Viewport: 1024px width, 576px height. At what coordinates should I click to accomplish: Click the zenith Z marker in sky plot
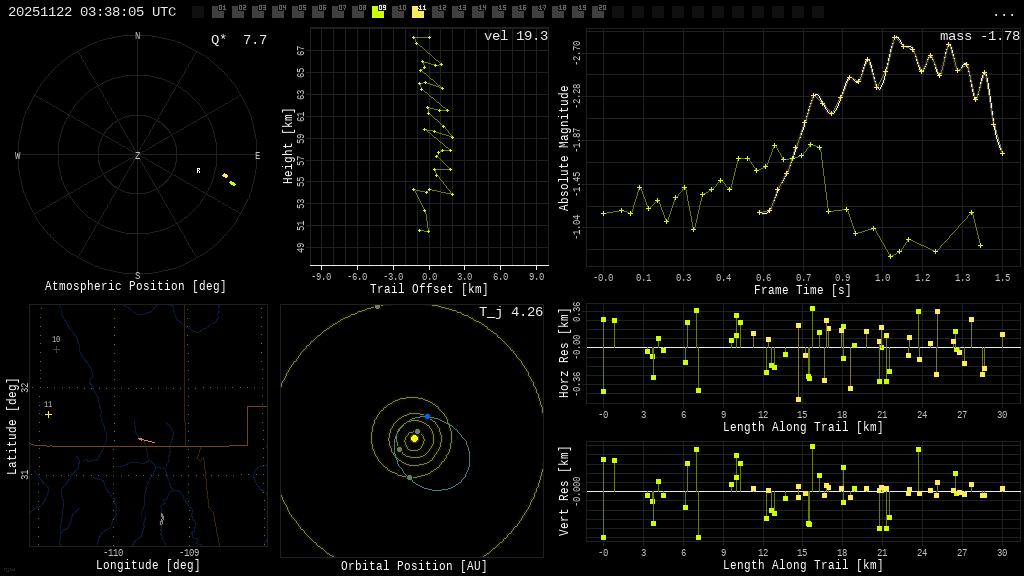138,156
